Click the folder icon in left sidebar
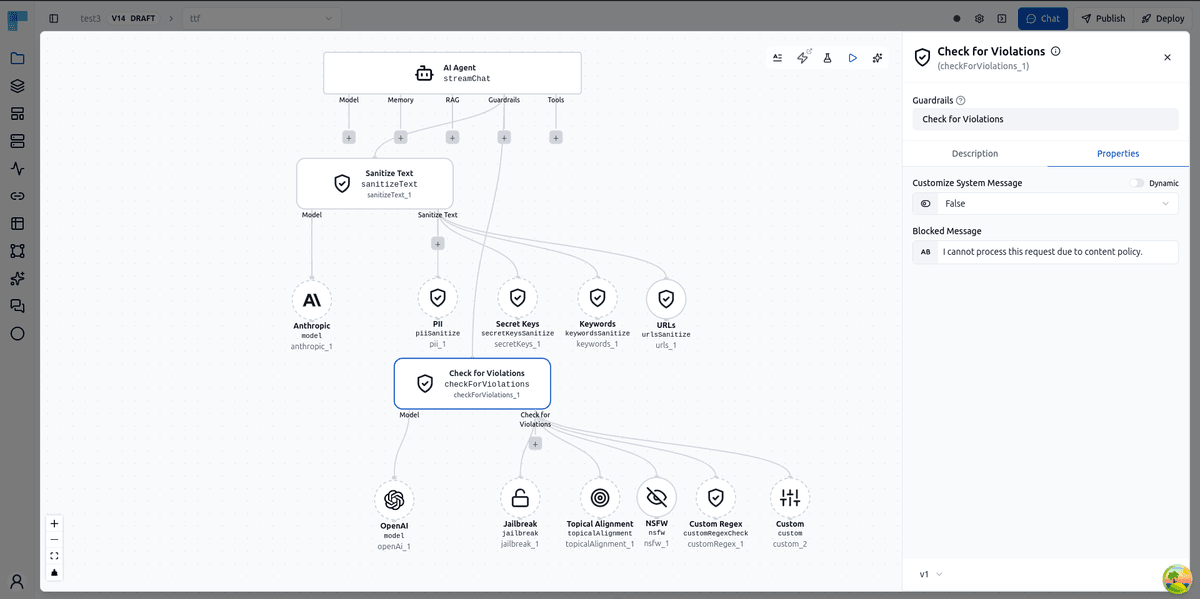The image size is (1200, 599). point(17,58)
